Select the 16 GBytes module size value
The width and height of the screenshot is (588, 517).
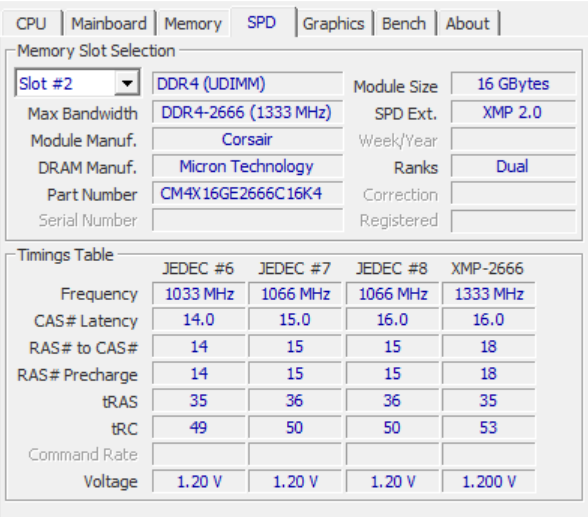513,84
